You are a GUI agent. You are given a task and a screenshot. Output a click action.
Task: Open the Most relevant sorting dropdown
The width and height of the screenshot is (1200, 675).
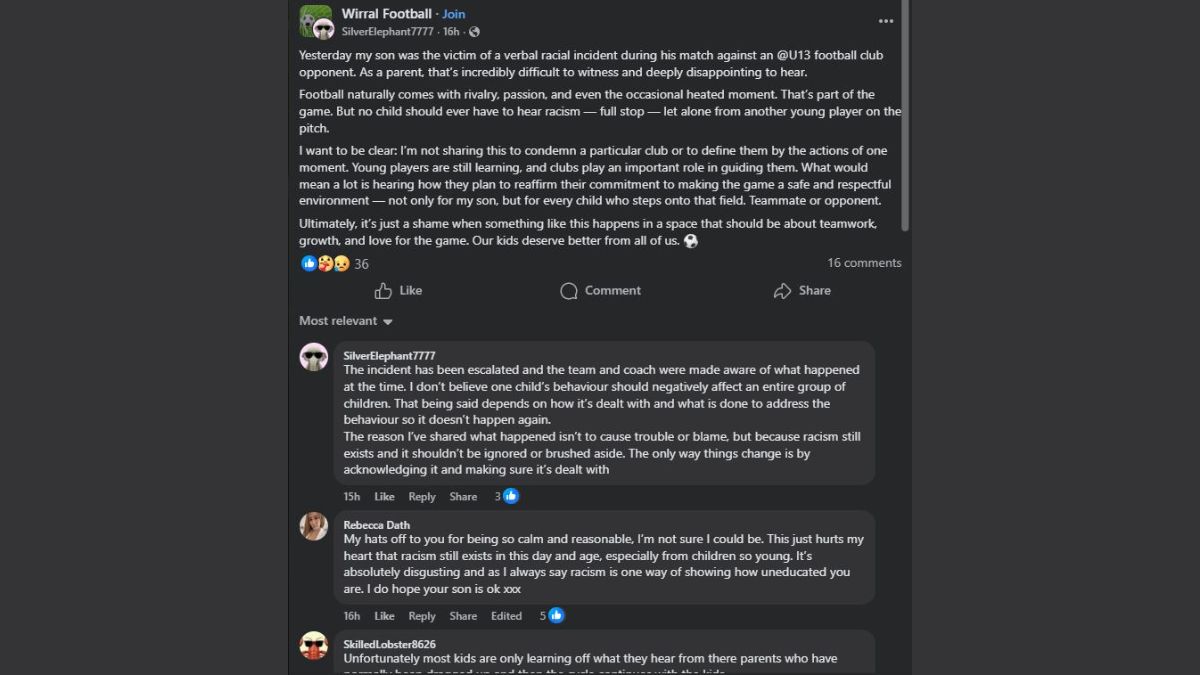coord(345,321)
